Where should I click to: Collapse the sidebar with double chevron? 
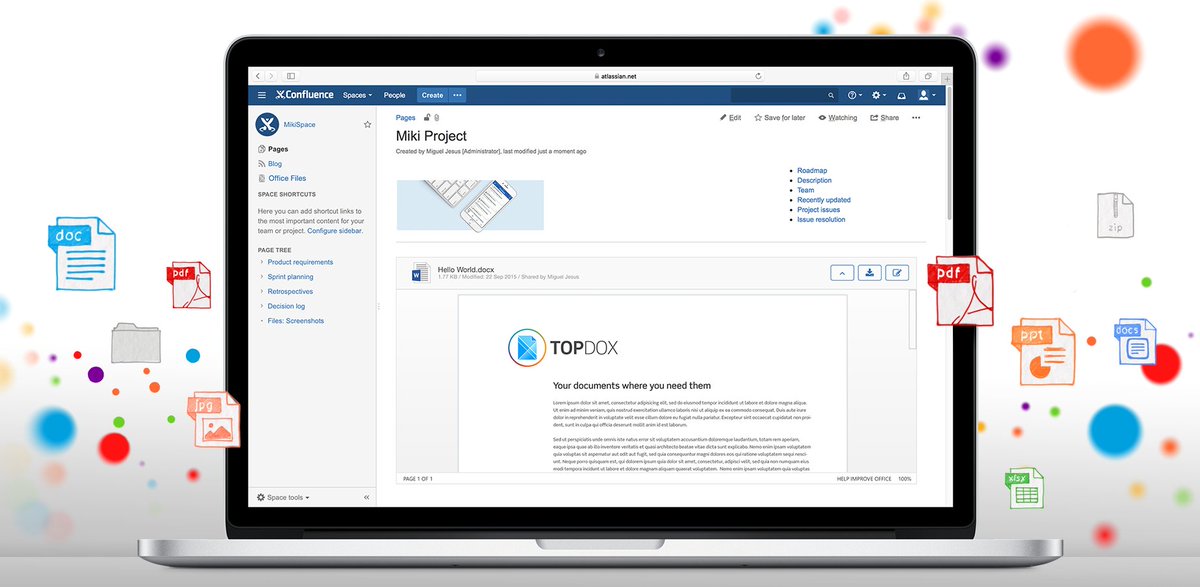(x=366, y=497)
